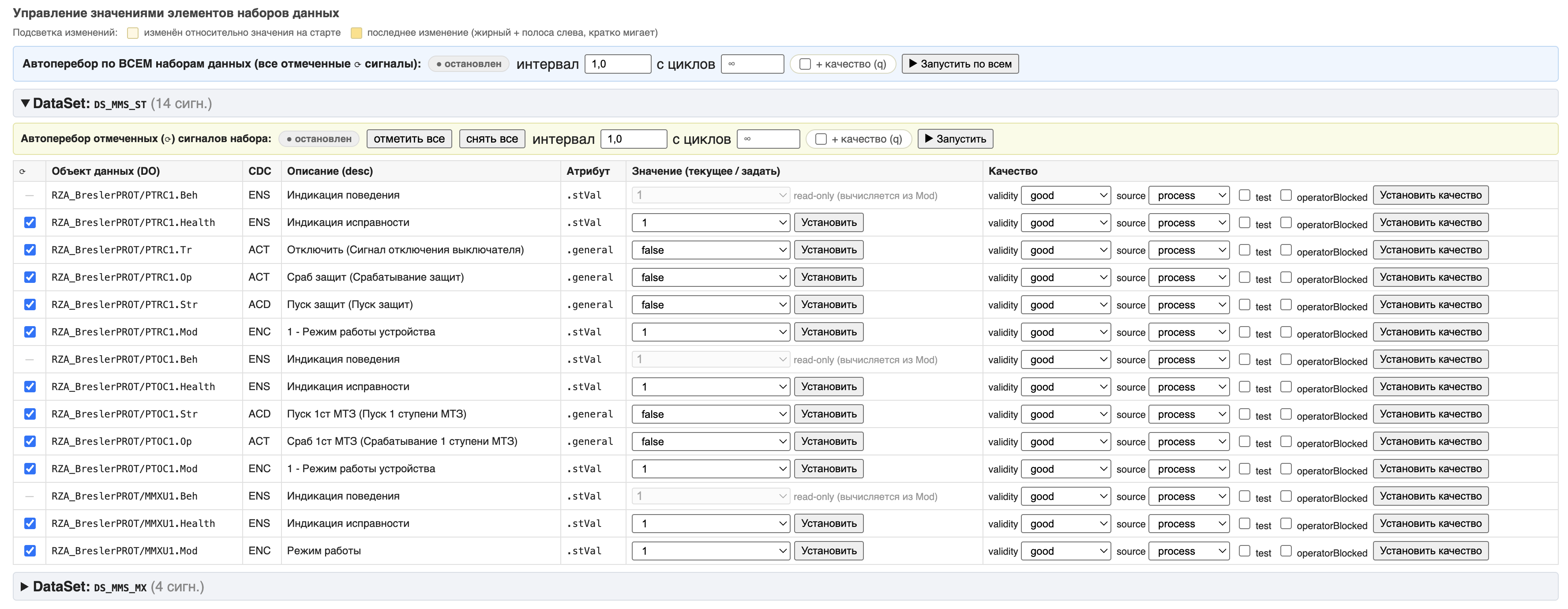1568x609 pixels.
Task: Click Установить for PTRC1.Health value
Action: click(x=829, y=222)
